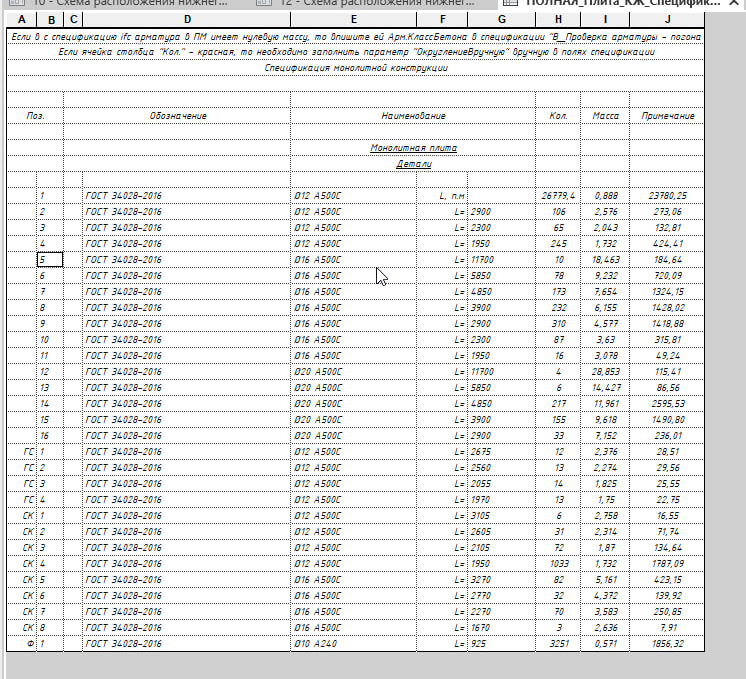This screenshot has height=679, width=746.
Task: Click the 'Обозначение' header cell
Action: [x=177, y=116]
